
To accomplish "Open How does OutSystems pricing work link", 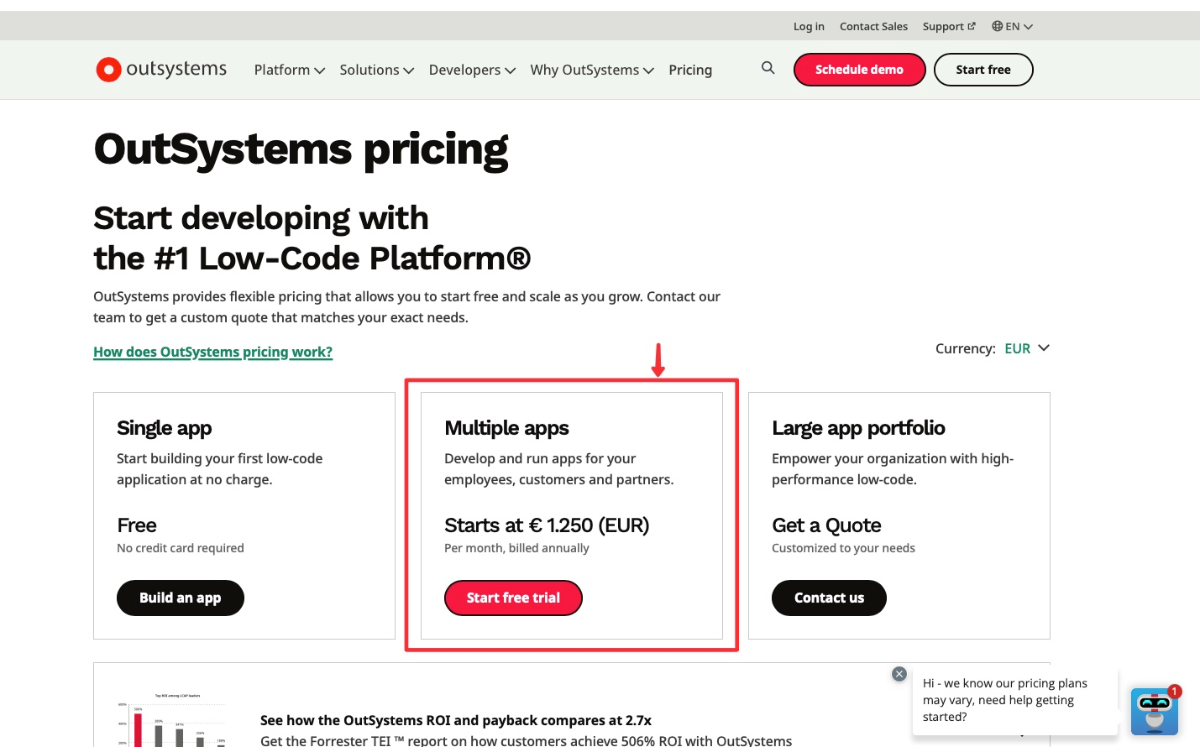I will tap(213, 352).
